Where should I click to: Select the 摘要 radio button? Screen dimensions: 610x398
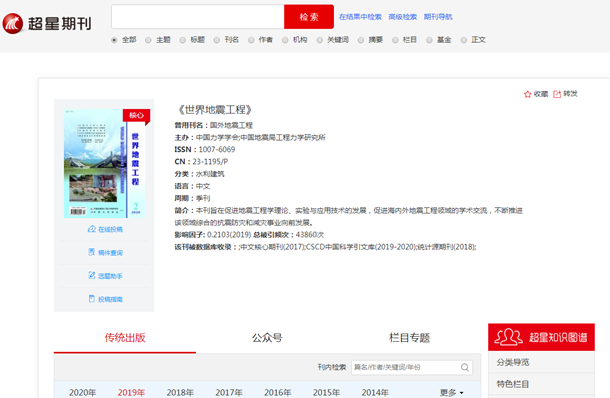[361, 40]
